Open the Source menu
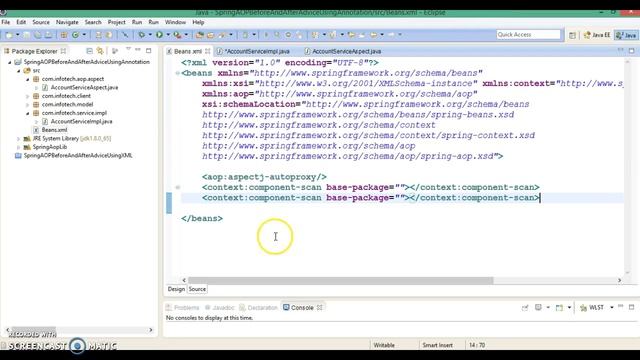The image size is (640, 360). (41, 22)
